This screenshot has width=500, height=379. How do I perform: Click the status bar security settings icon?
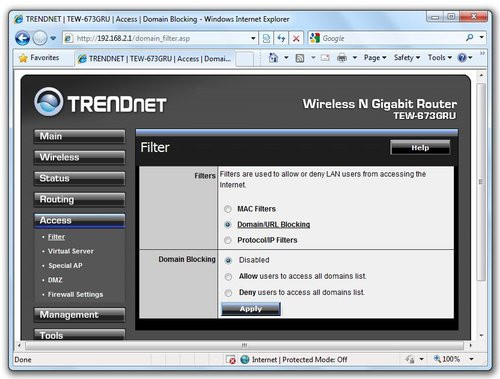point(410,359)
